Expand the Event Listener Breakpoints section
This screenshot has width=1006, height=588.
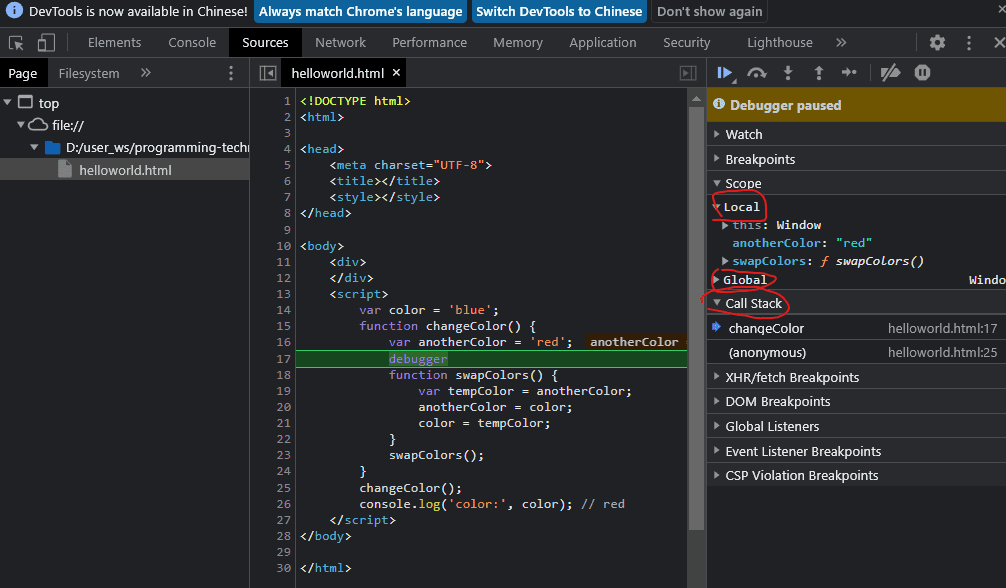click(802, 451)
